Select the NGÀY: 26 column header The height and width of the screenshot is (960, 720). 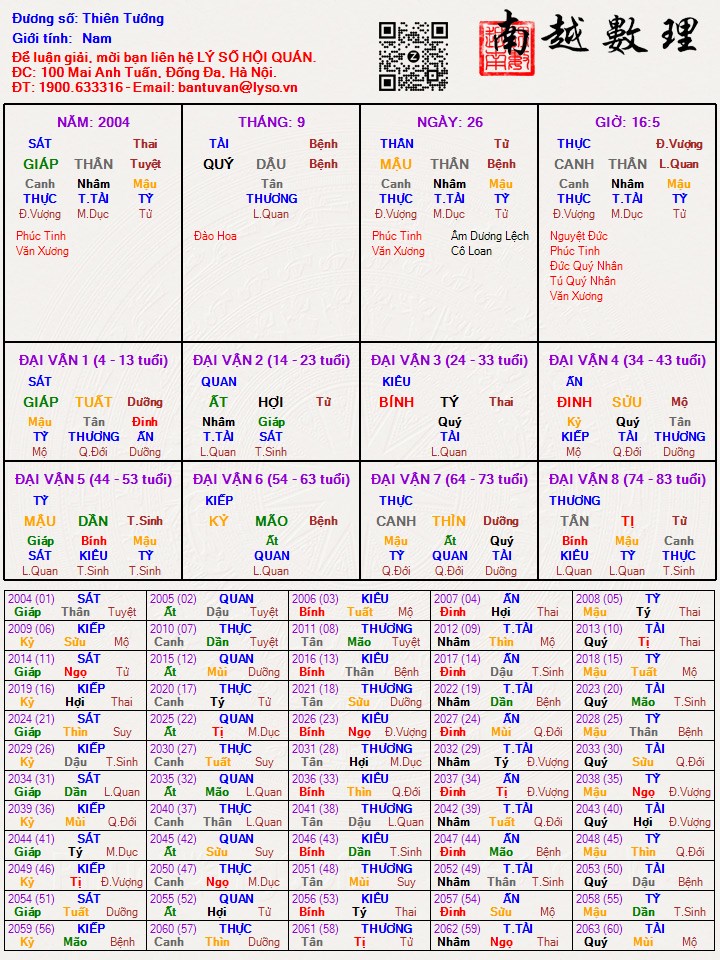click(x=450, y=122)
